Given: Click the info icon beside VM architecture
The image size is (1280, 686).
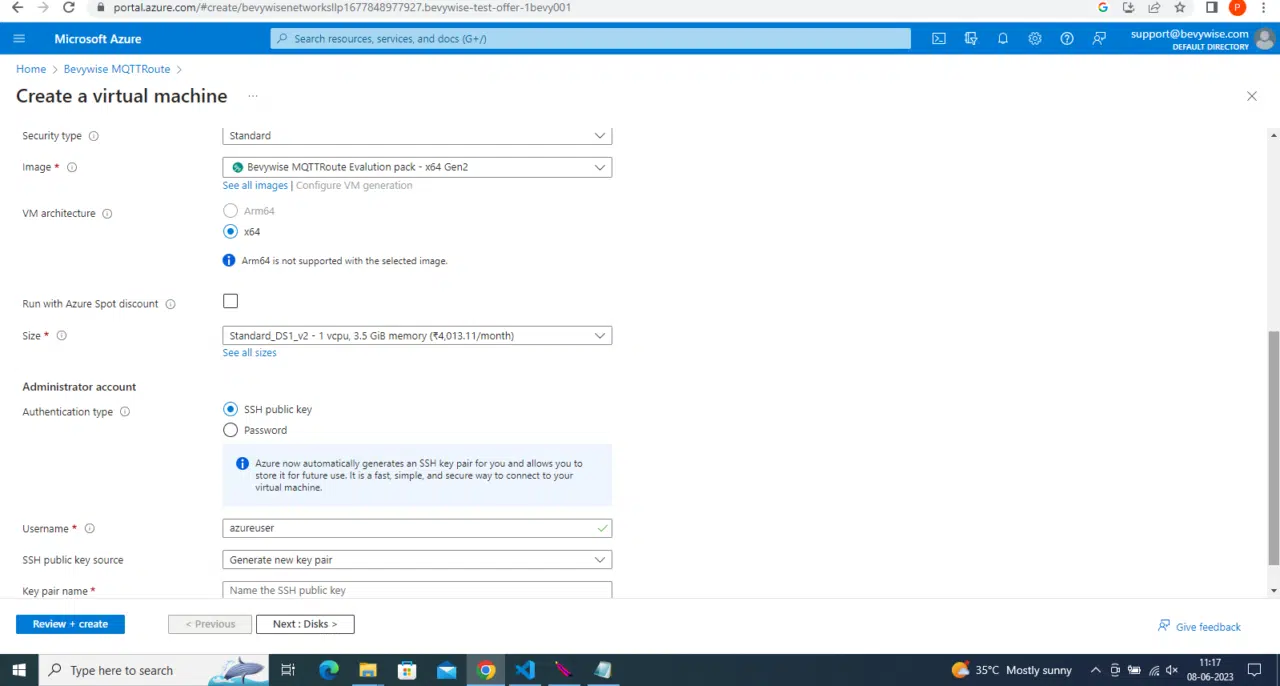Looking at the screenshot, I should point(107,214).
